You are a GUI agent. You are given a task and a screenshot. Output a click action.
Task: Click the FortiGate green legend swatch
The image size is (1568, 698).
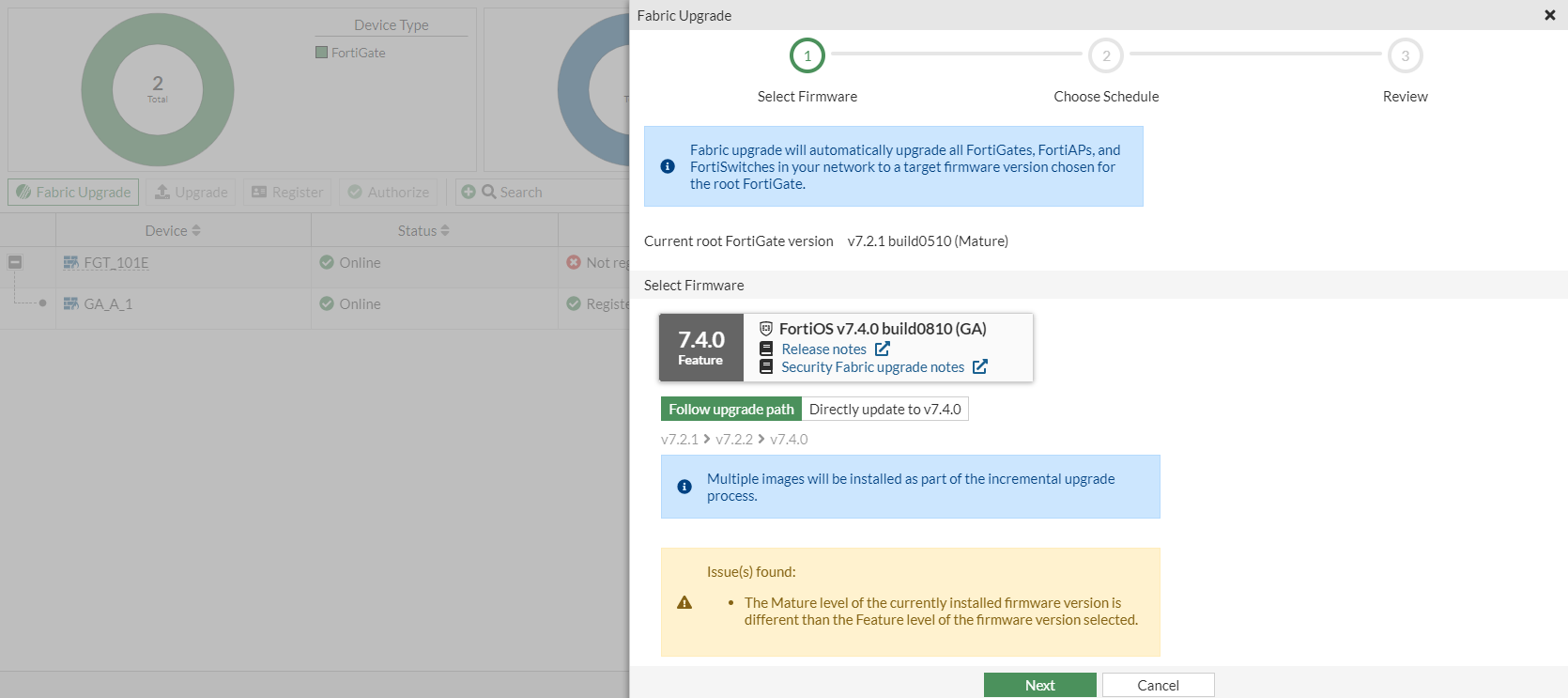(322, 53)
